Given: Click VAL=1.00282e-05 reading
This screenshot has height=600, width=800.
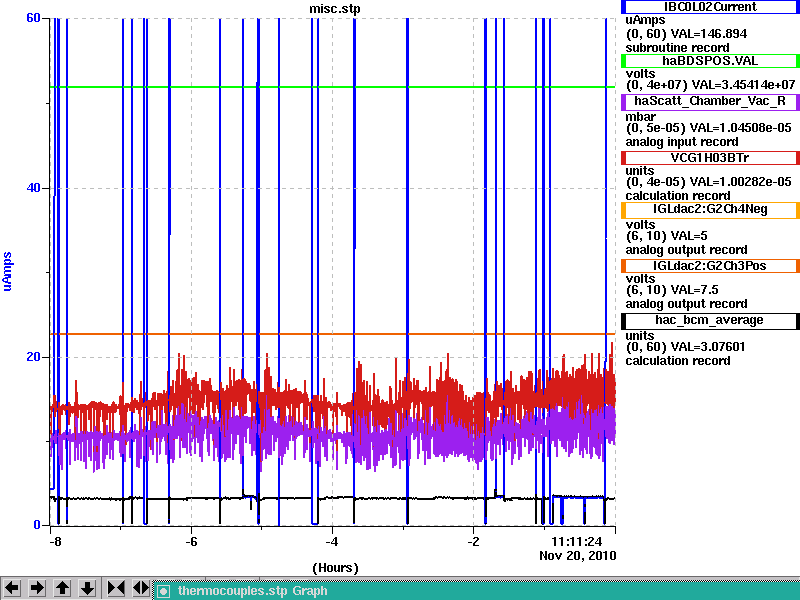Looking at the screenshot, I should (x=740, y=182).
